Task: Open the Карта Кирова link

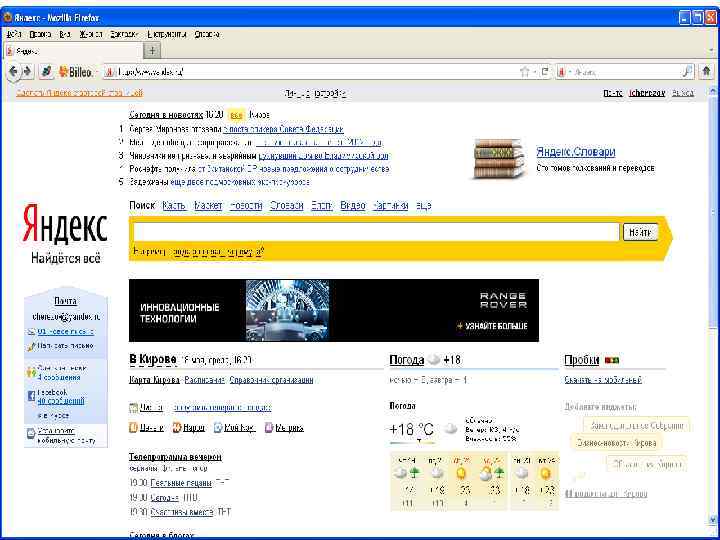Action: [155, 380]
